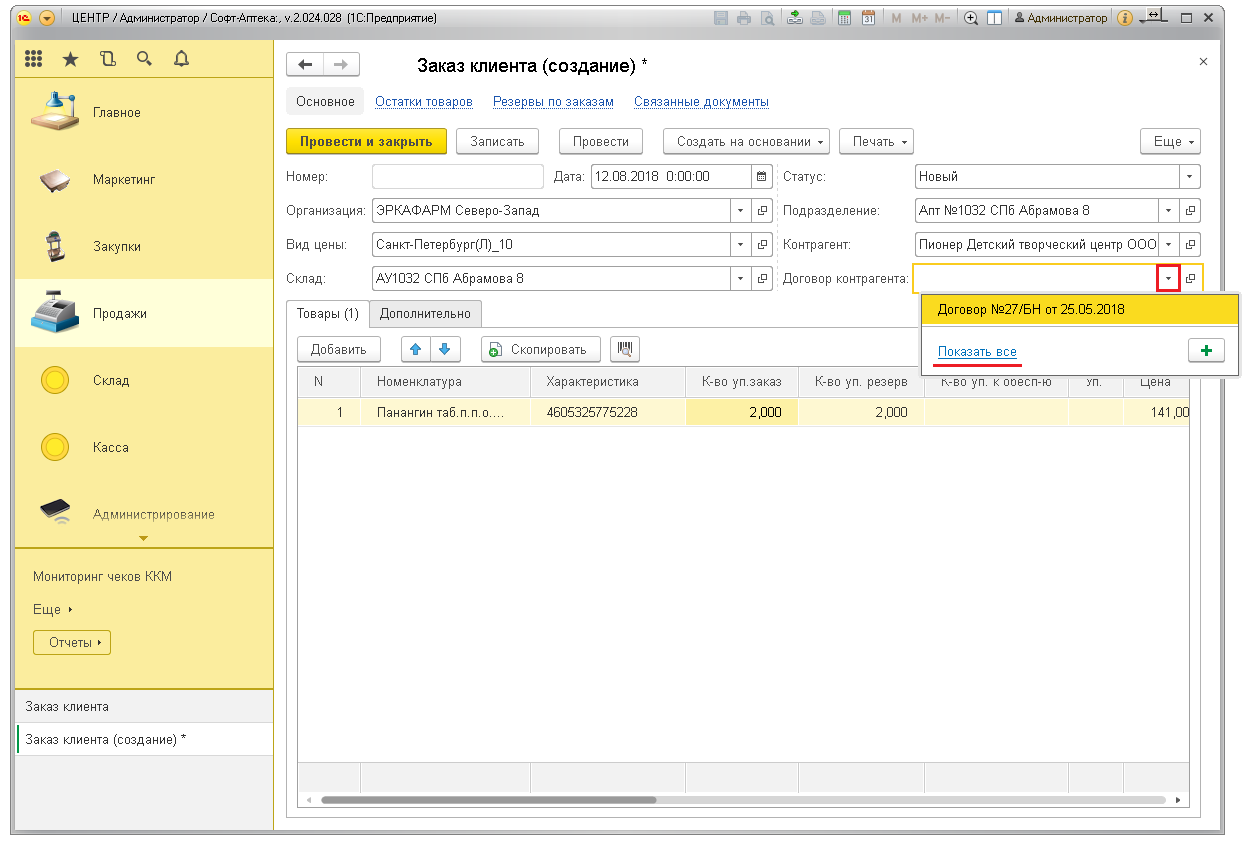
Task: Click the Показать все link
Action: [977, 352]
